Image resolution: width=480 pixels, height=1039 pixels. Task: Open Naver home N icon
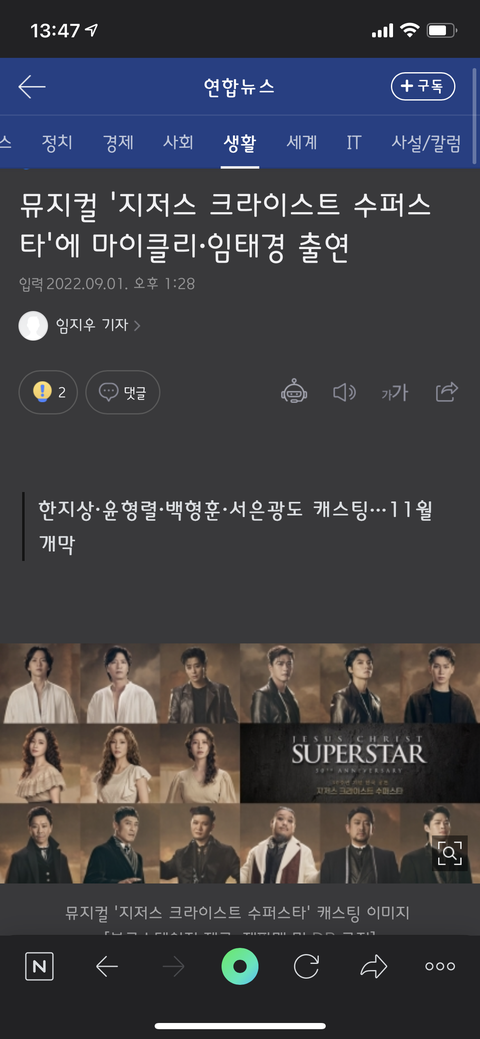coord(39,967)
